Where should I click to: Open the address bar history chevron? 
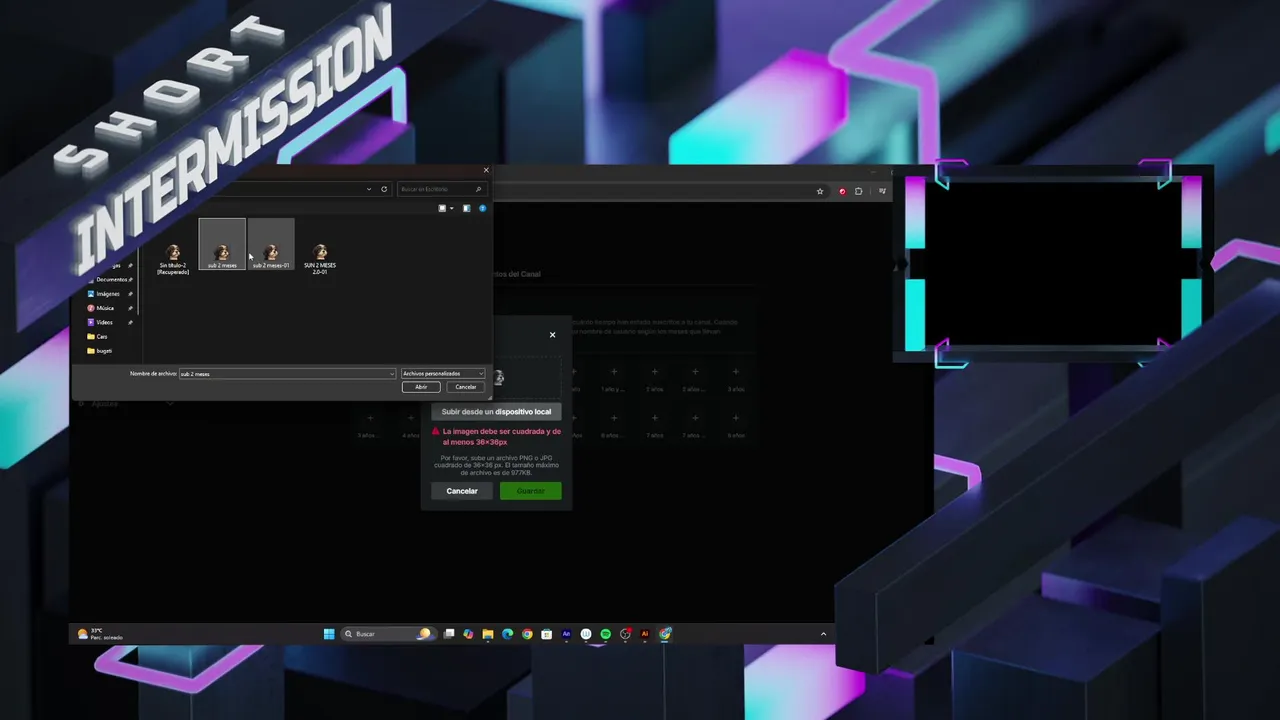coord(369,189)
